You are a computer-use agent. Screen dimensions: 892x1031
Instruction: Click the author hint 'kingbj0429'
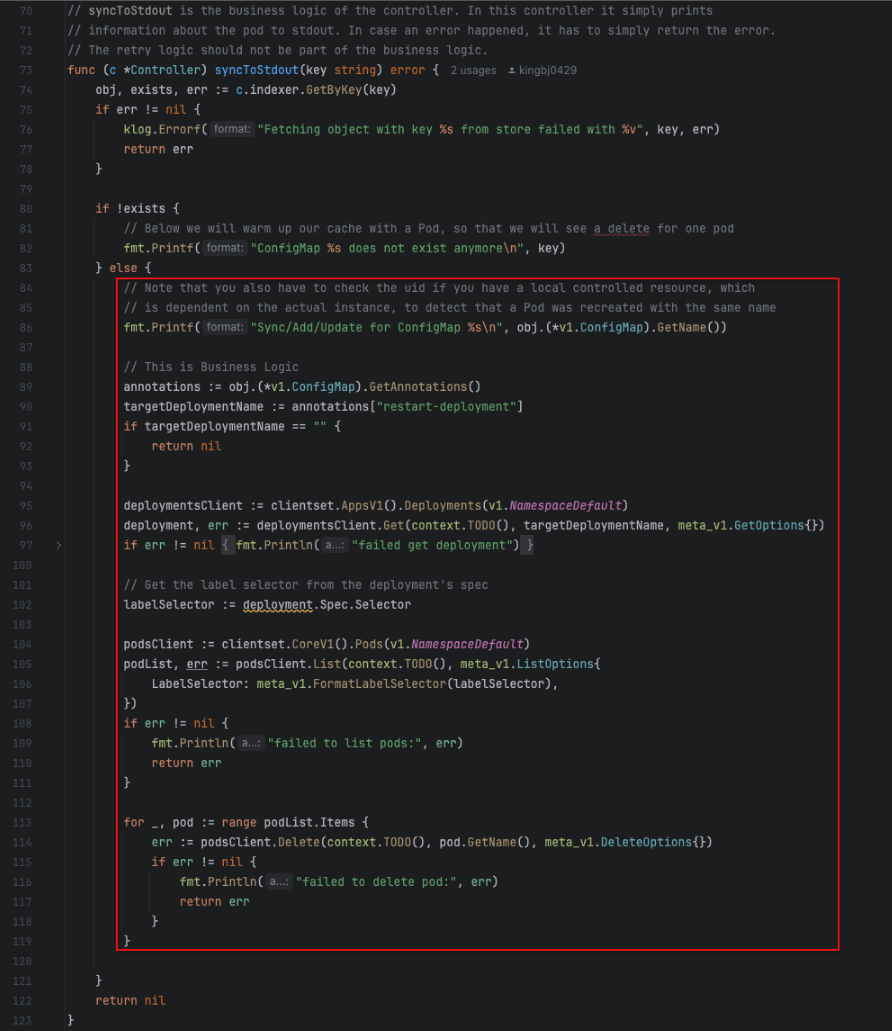click(x=548, y=70)
